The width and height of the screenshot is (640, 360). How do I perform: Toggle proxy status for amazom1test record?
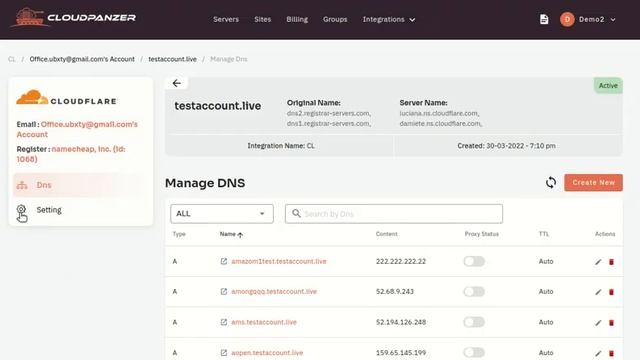coord(474,261)
